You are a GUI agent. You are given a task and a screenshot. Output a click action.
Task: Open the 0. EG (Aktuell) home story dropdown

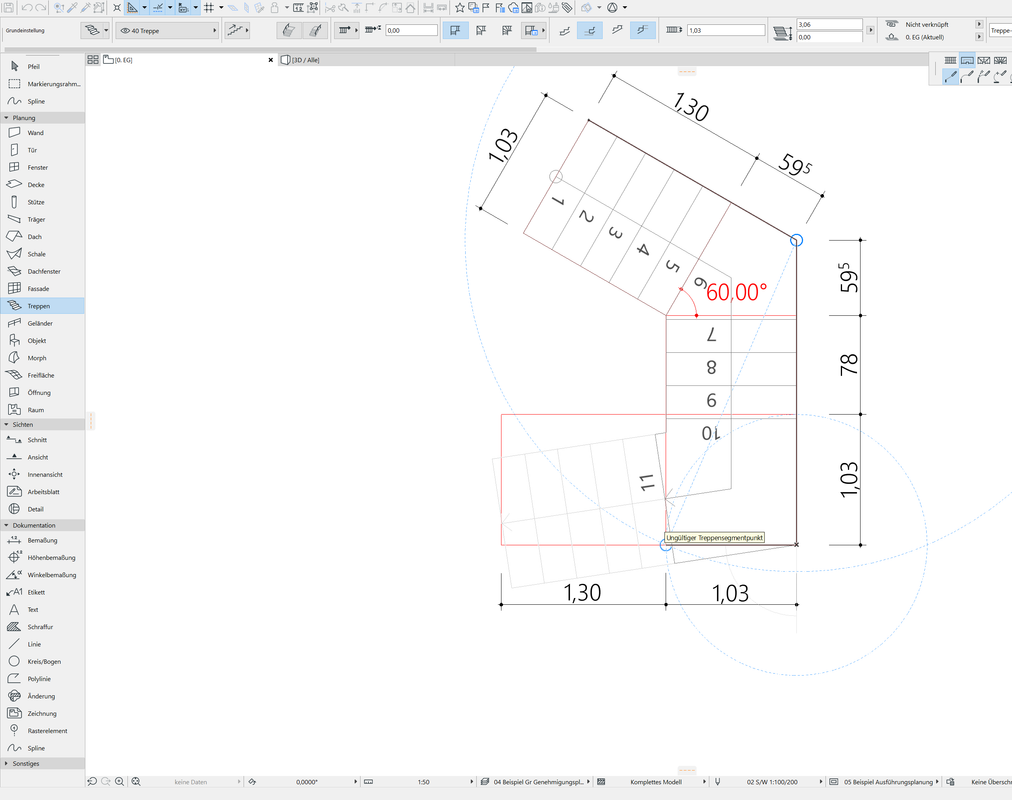point(979,37)
